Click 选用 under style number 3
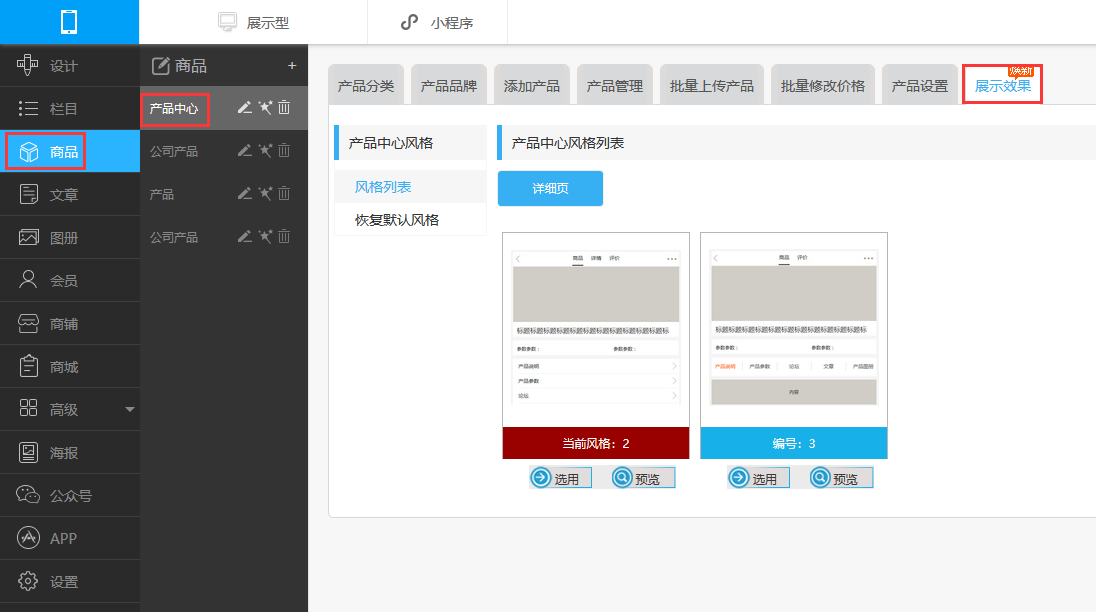 pos(758,479)
